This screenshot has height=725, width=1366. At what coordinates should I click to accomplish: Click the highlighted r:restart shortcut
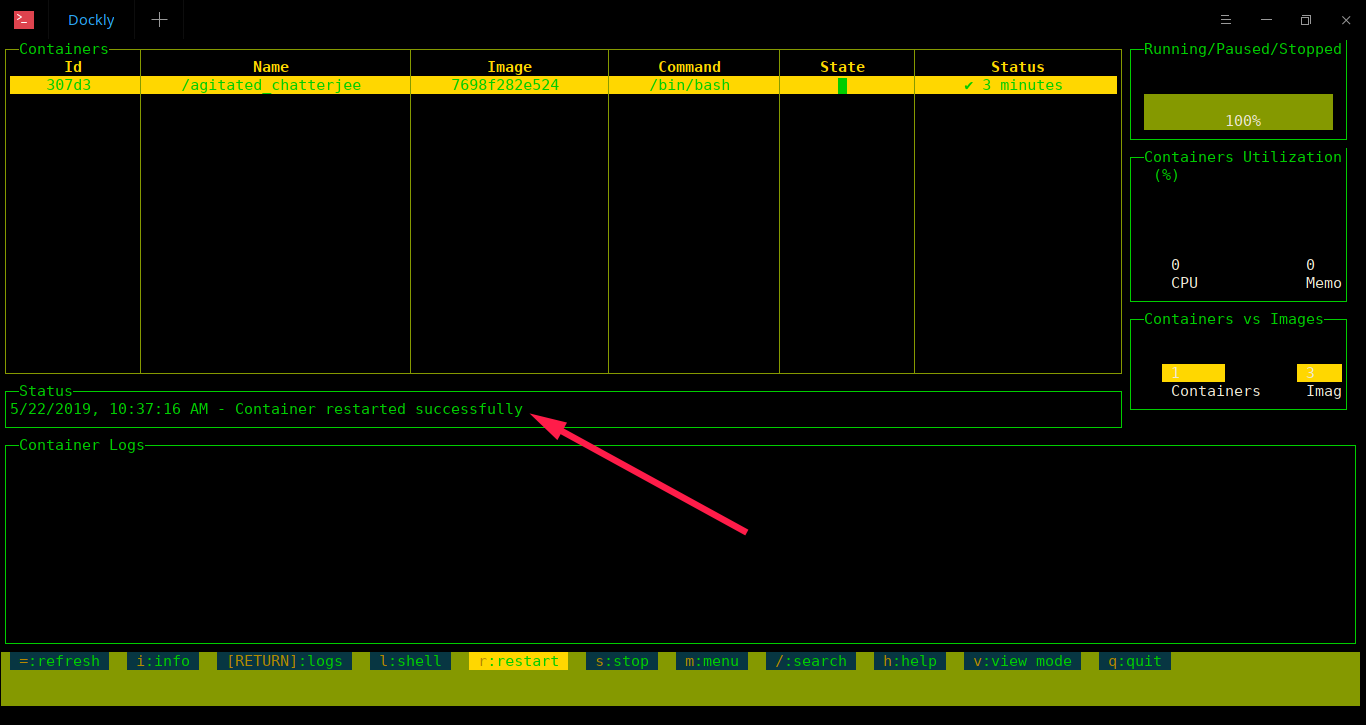pos(518,661)
